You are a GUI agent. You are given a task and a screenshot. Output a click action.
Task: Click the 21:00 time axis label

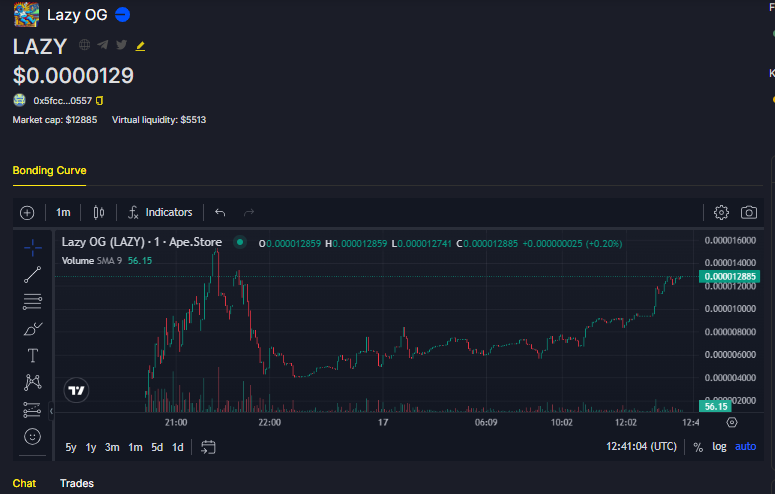coord(176,423)
